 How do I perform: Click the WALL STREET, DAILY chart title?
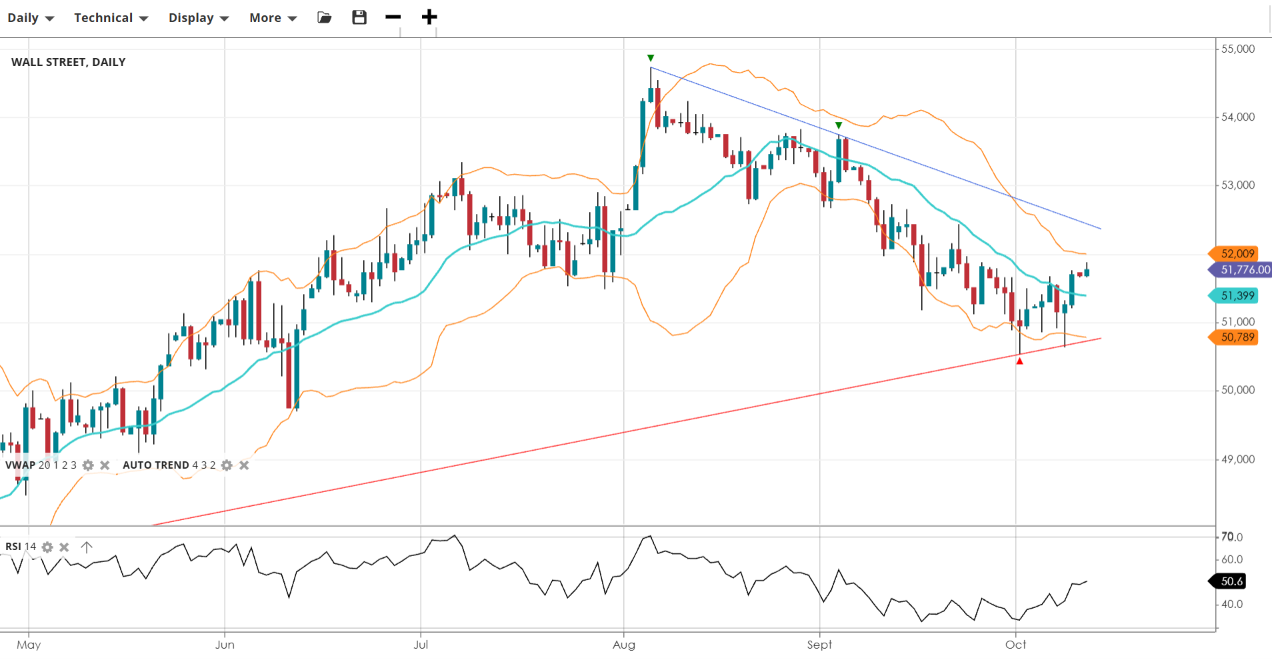68,62
